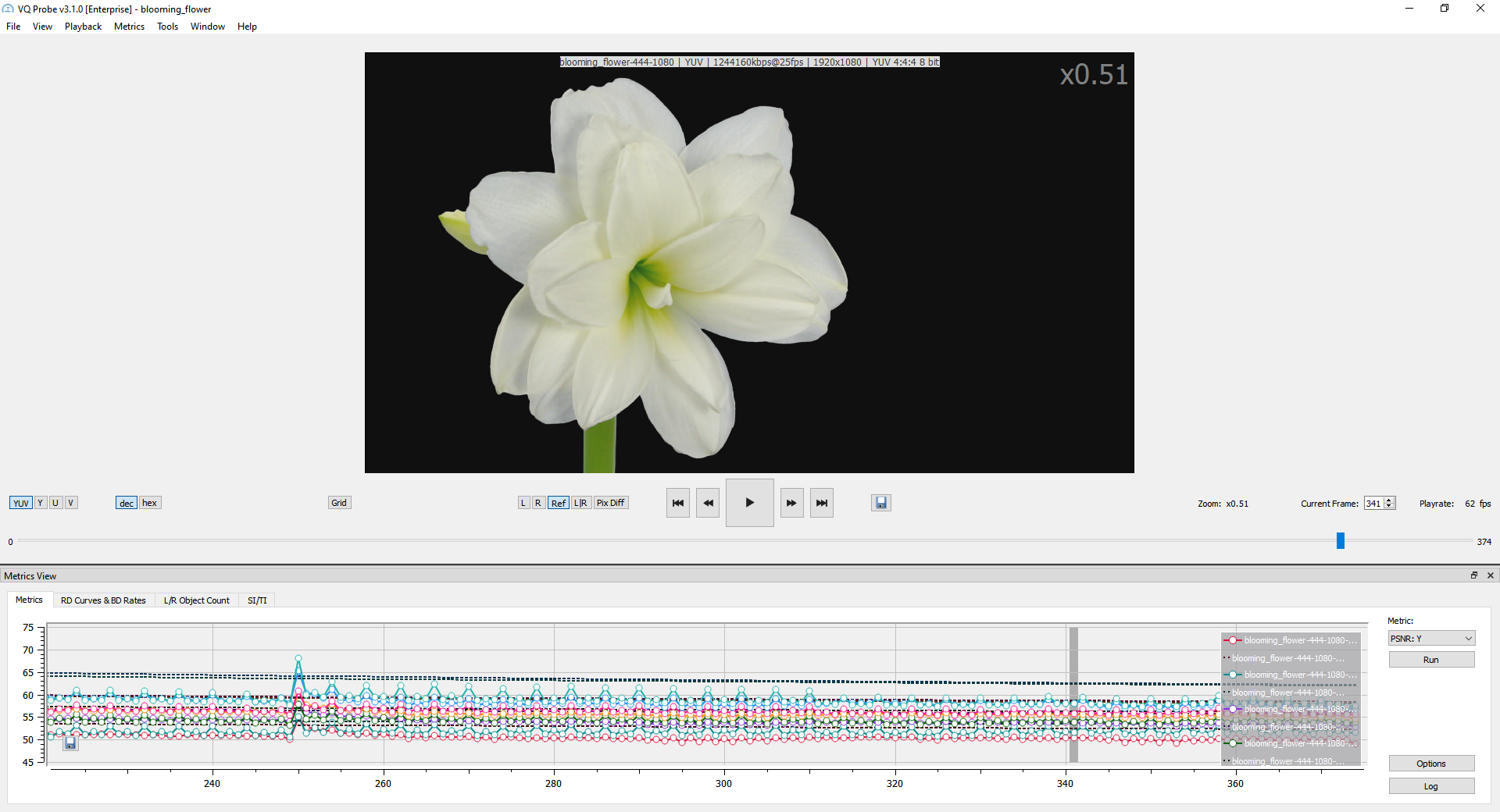The image size is (1500, 812).
Task: Open the View menu
Action: point(42,27)
